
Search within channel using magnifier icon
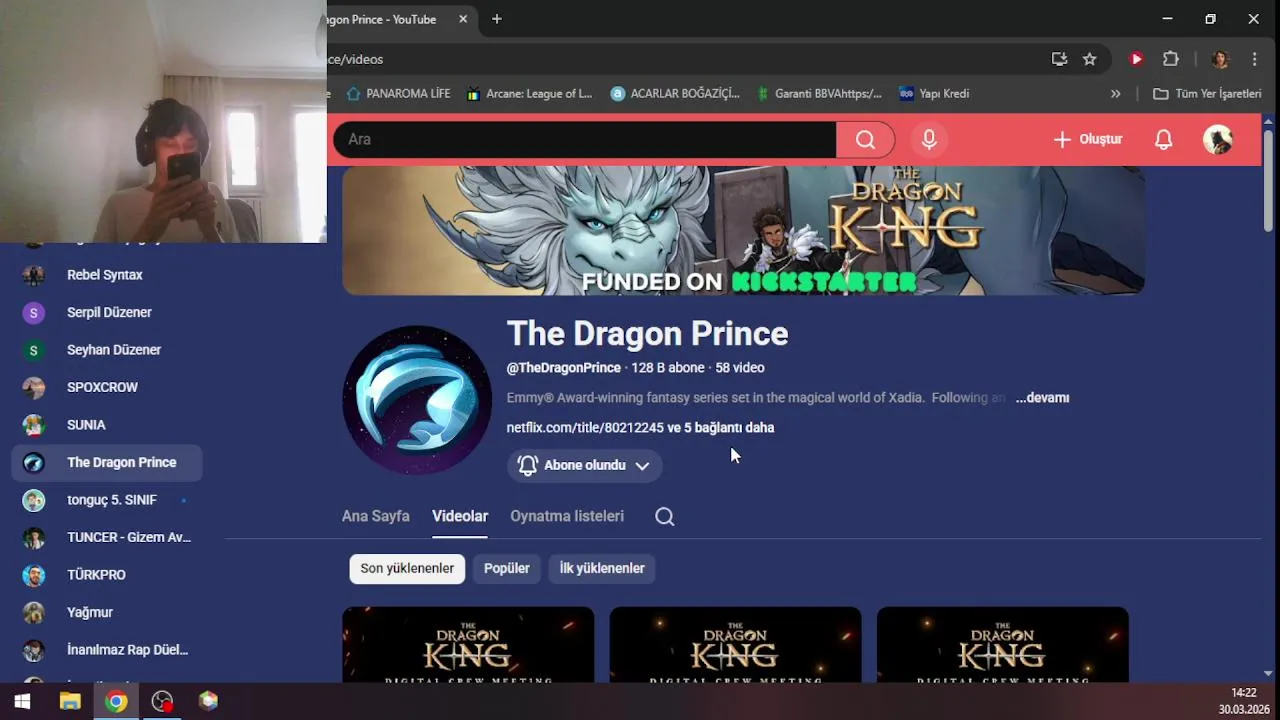point(665,517)
